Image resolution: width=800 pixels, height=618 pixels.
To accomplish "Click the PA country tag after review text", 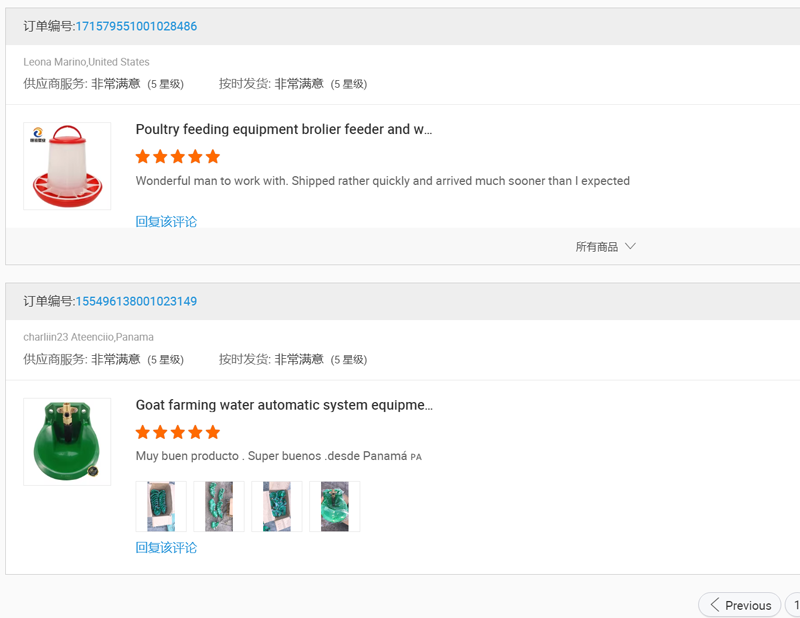I will 416,457.
